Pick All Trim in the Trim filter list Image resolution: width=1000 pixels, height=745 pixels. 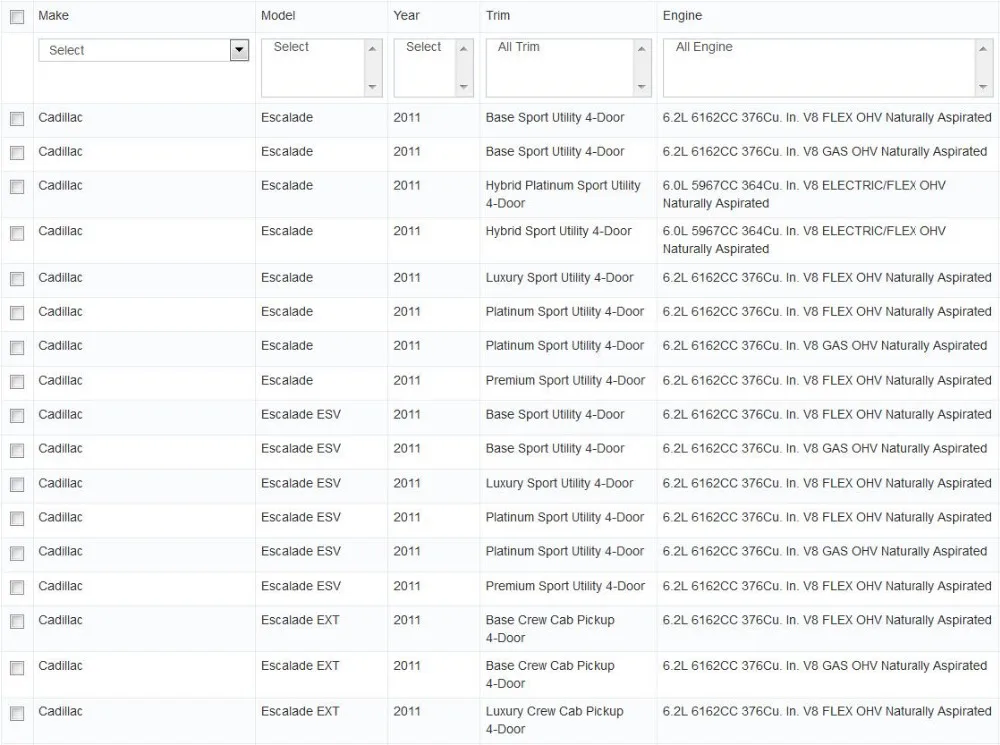tap(518, 47)
